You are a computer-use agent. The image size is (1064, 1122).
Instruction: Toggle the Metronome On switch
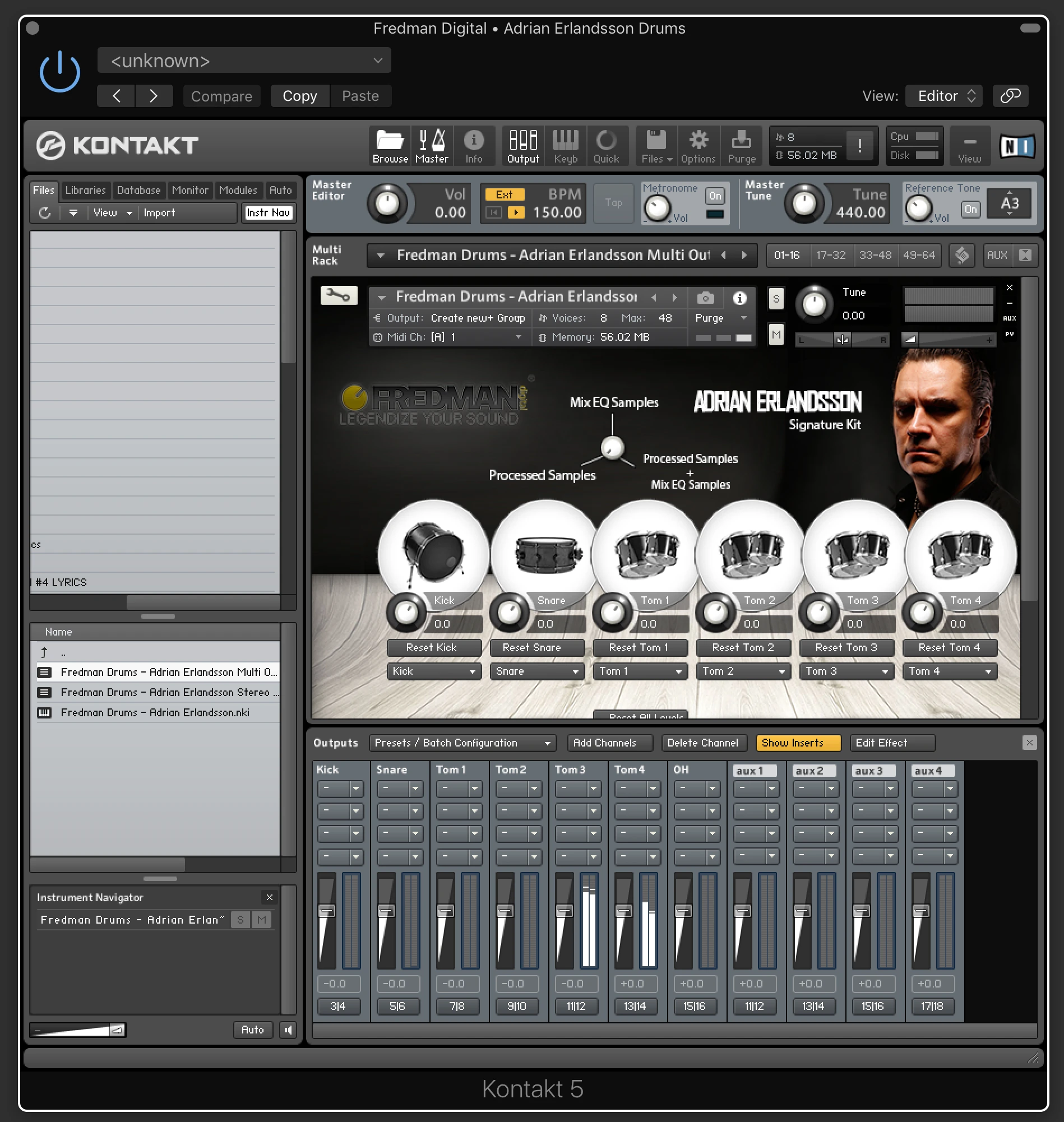pos(715,196)
